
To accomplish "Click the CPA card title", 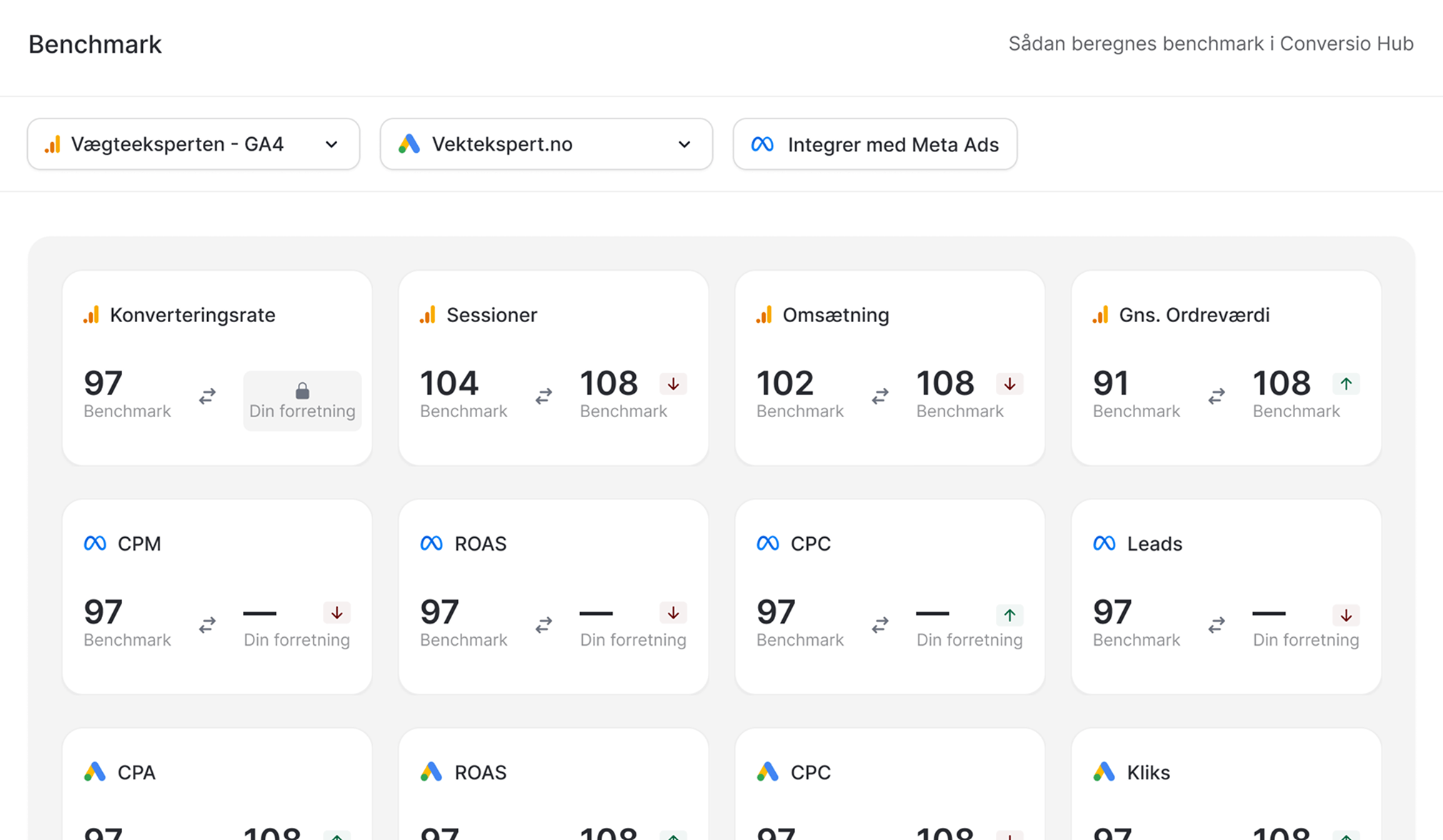I will 136,772.
